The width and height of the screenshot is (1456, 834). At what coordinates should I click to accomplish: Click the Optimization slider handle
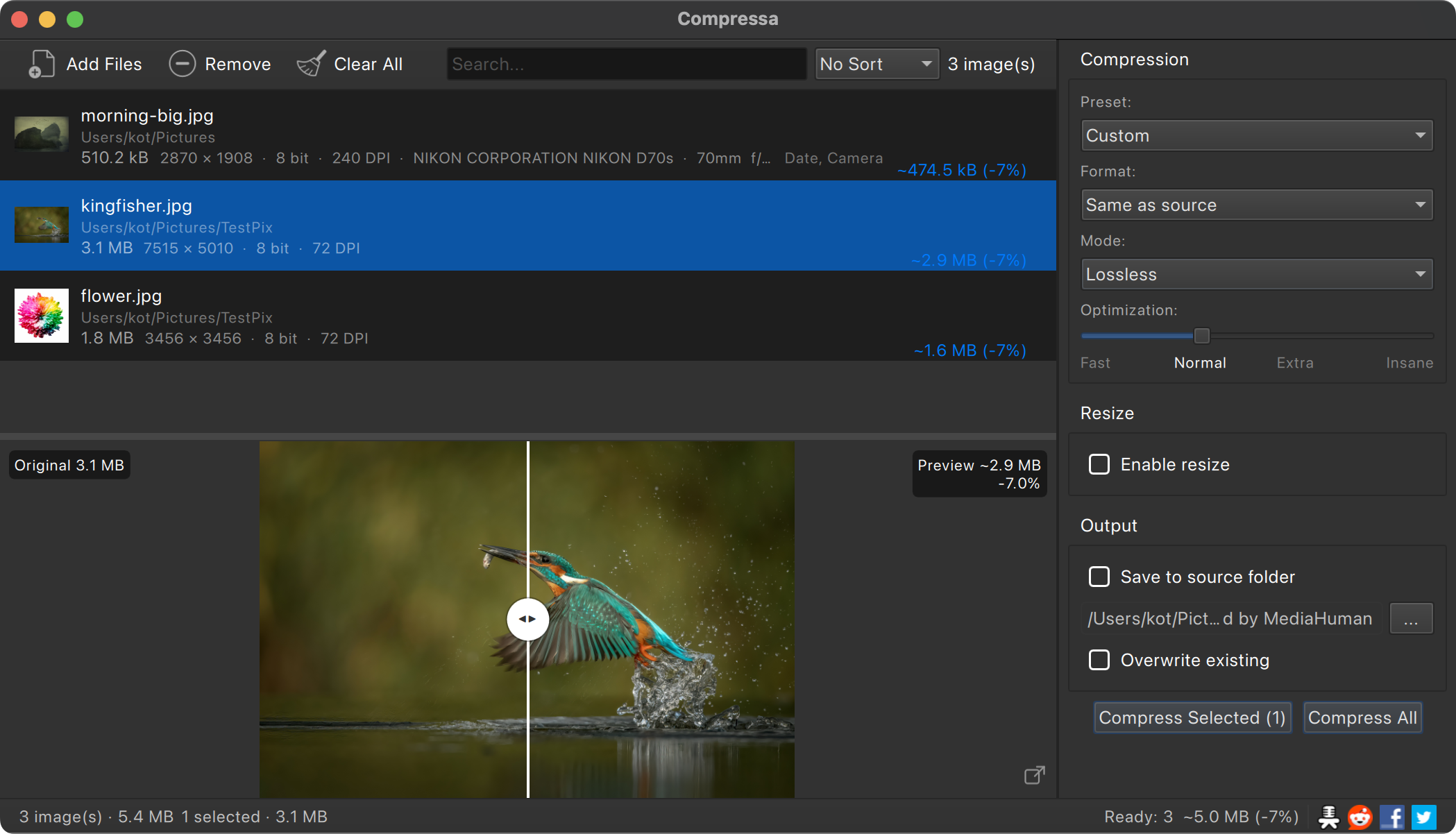pyautogui.click(x=1202, y=336)
